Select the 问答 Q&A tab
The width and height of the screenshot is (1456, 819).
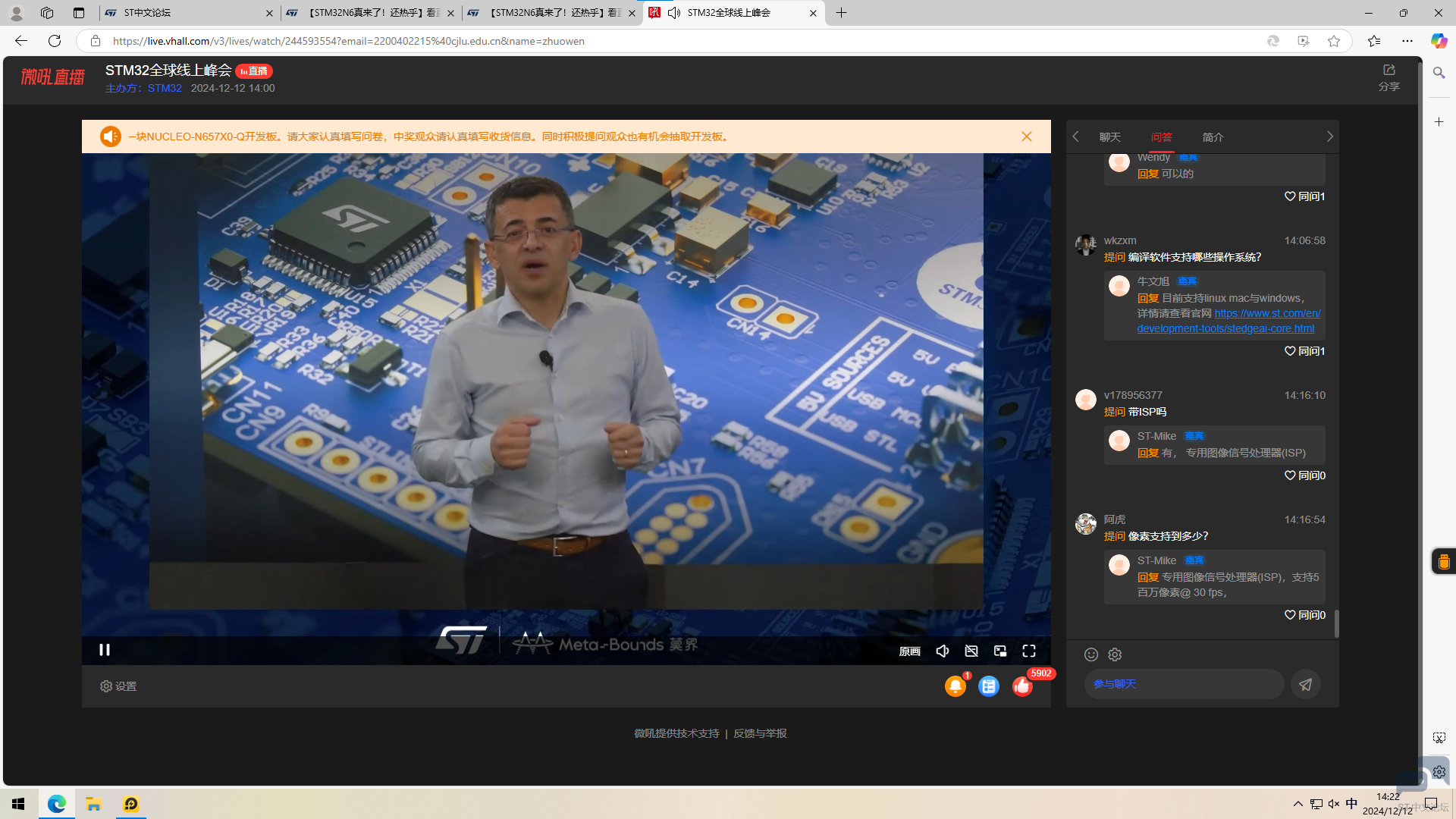click(1162, 137)
